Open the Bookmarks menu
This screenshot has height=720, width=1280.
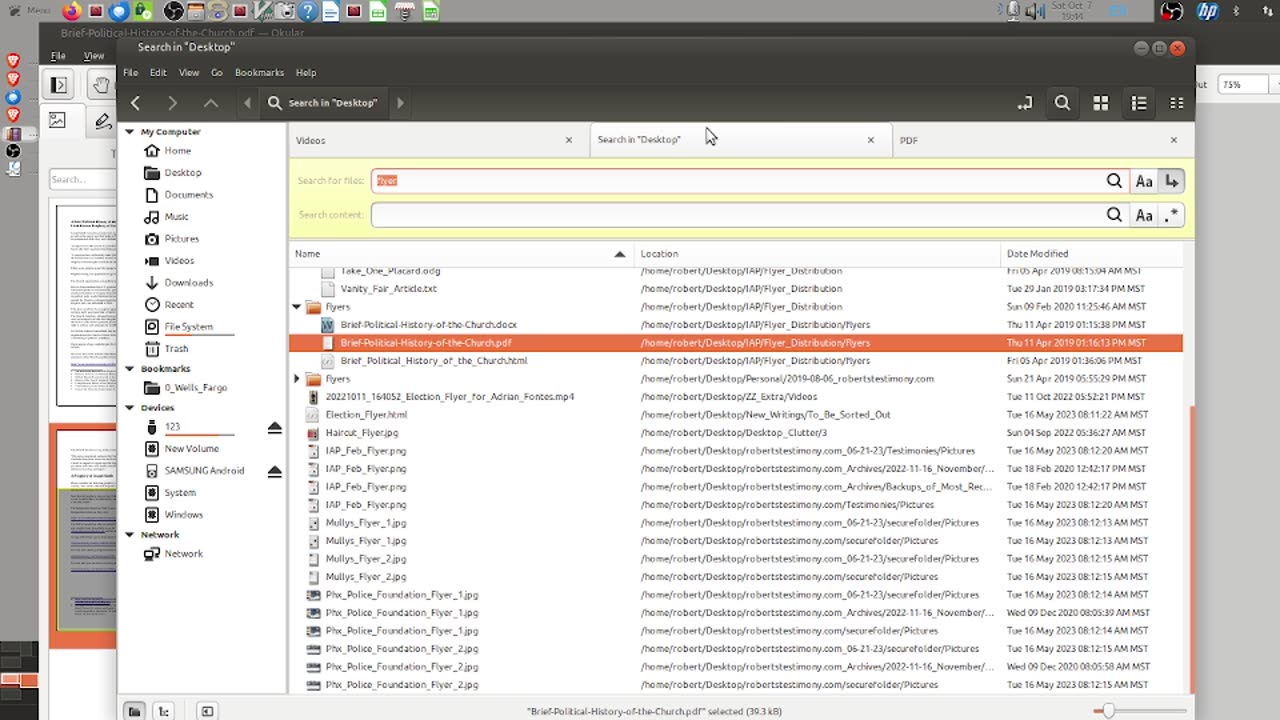259,73
